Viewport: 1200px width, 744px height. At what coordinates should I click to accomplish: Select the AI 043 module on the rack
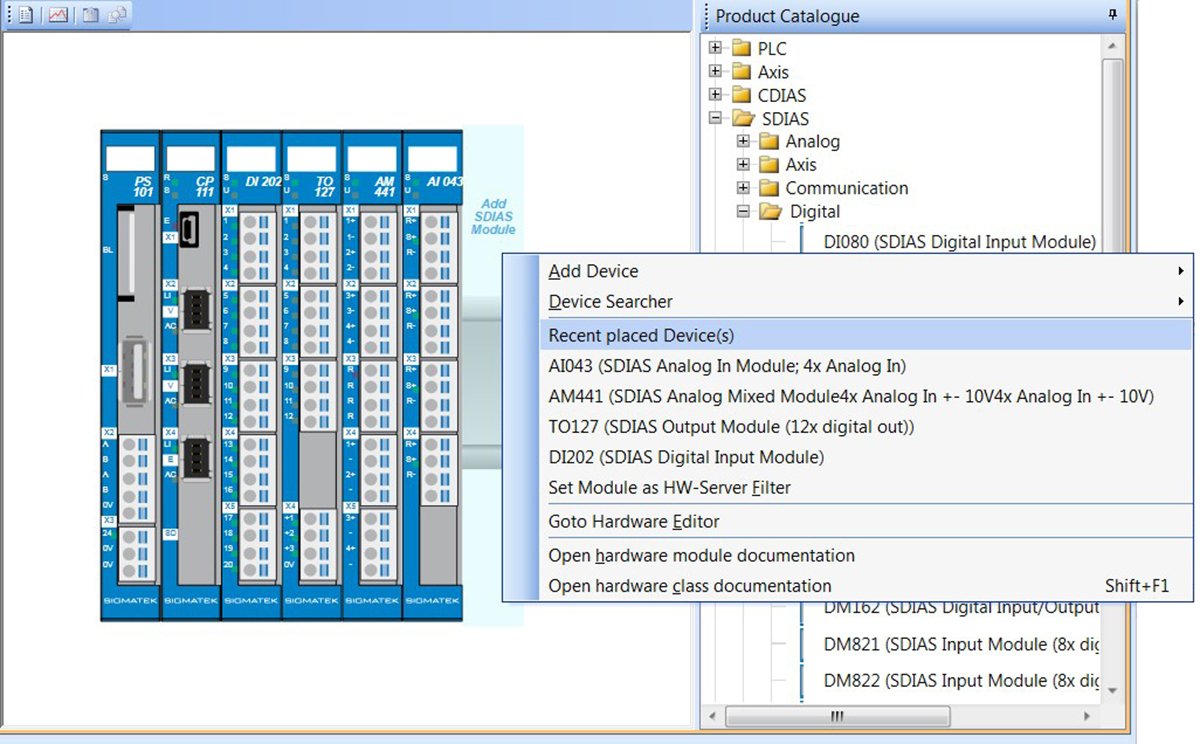433,375
